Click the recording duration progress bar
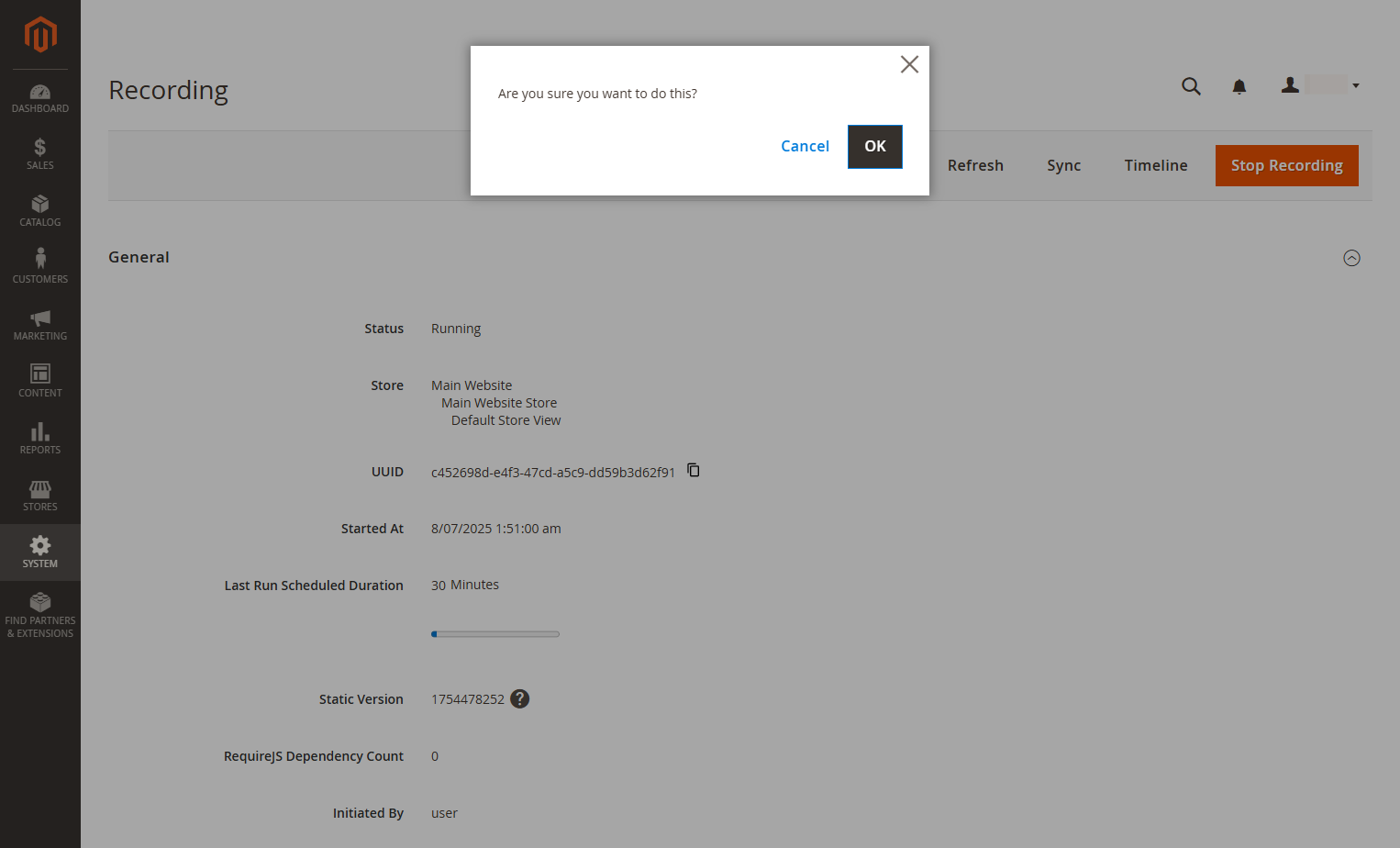 coord(495,634)
